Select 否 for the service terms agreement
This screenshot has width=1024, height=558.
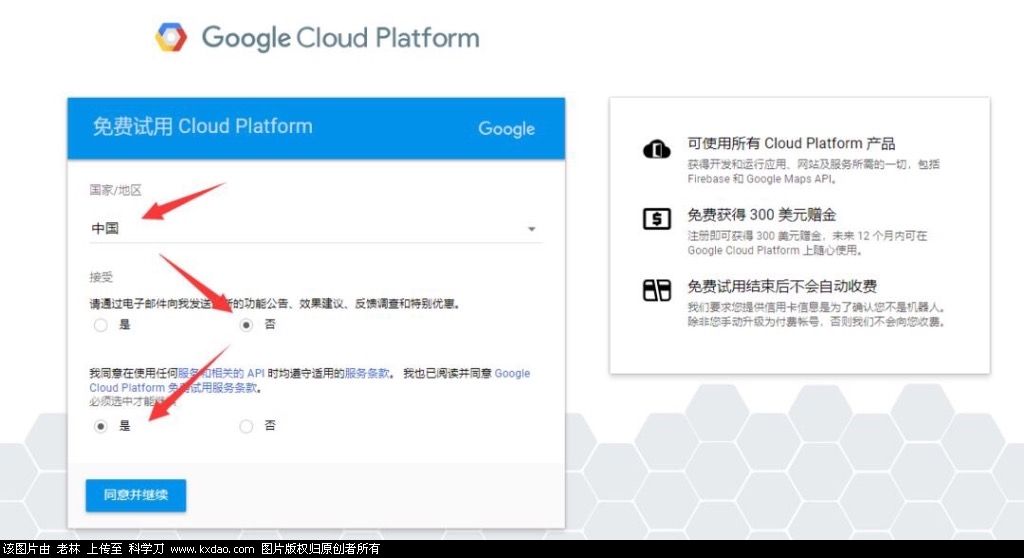pos(246,426)
